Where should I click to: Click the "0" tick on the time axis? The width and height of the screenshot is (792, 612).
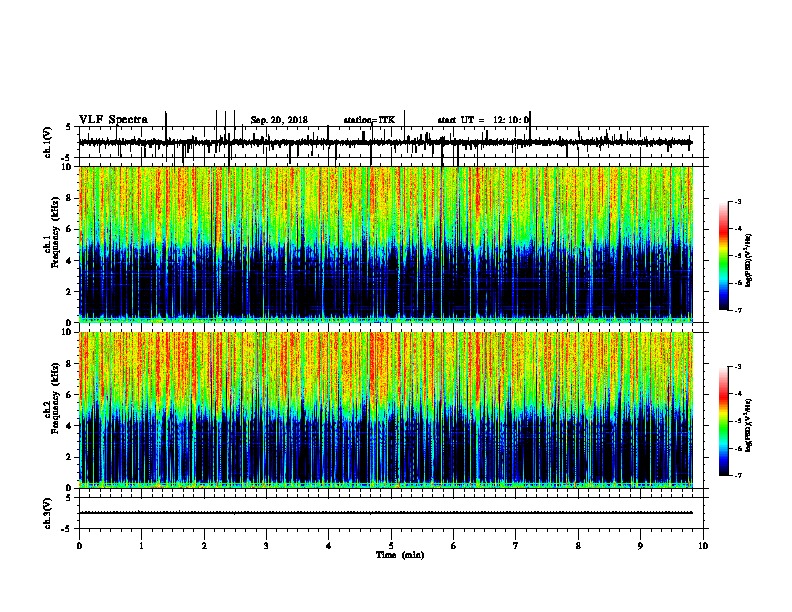coord(79,546)
